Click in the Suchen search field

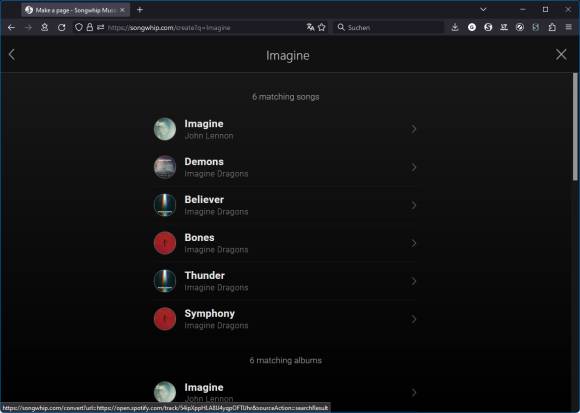pos(388,27)
